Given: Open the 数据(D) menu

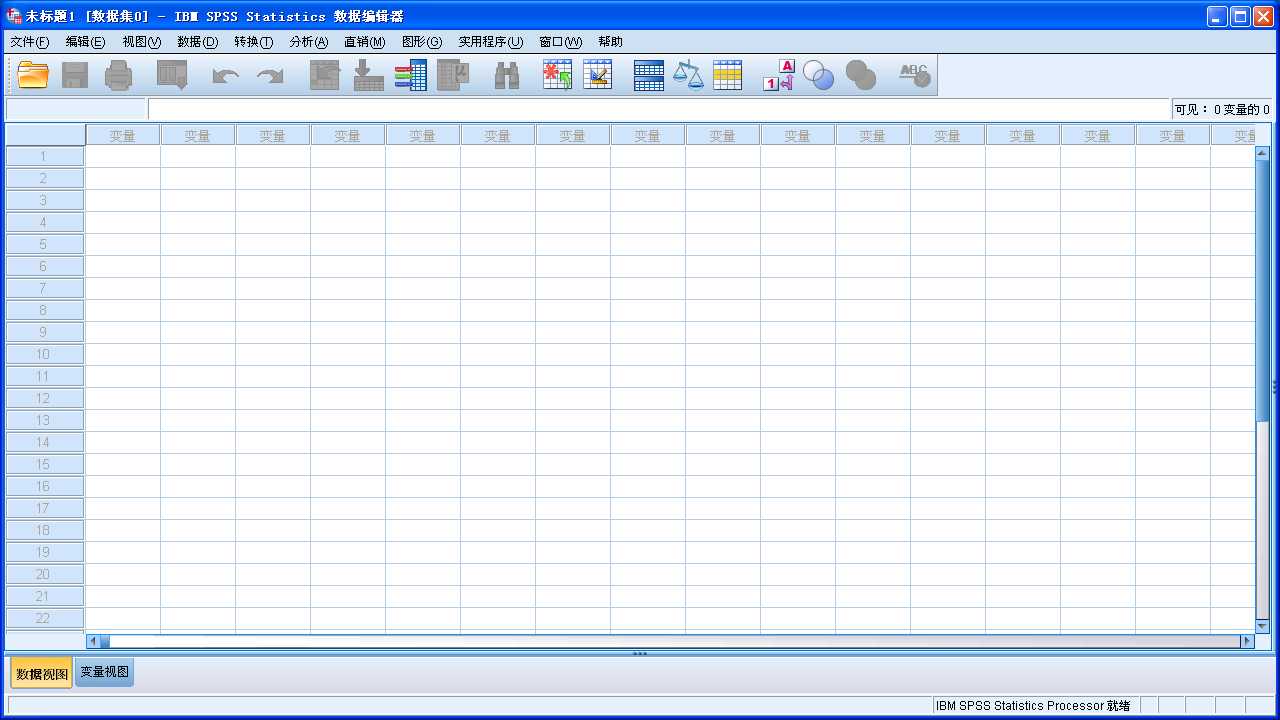Looking at the screenshot, I should click(x=197, y=42).
